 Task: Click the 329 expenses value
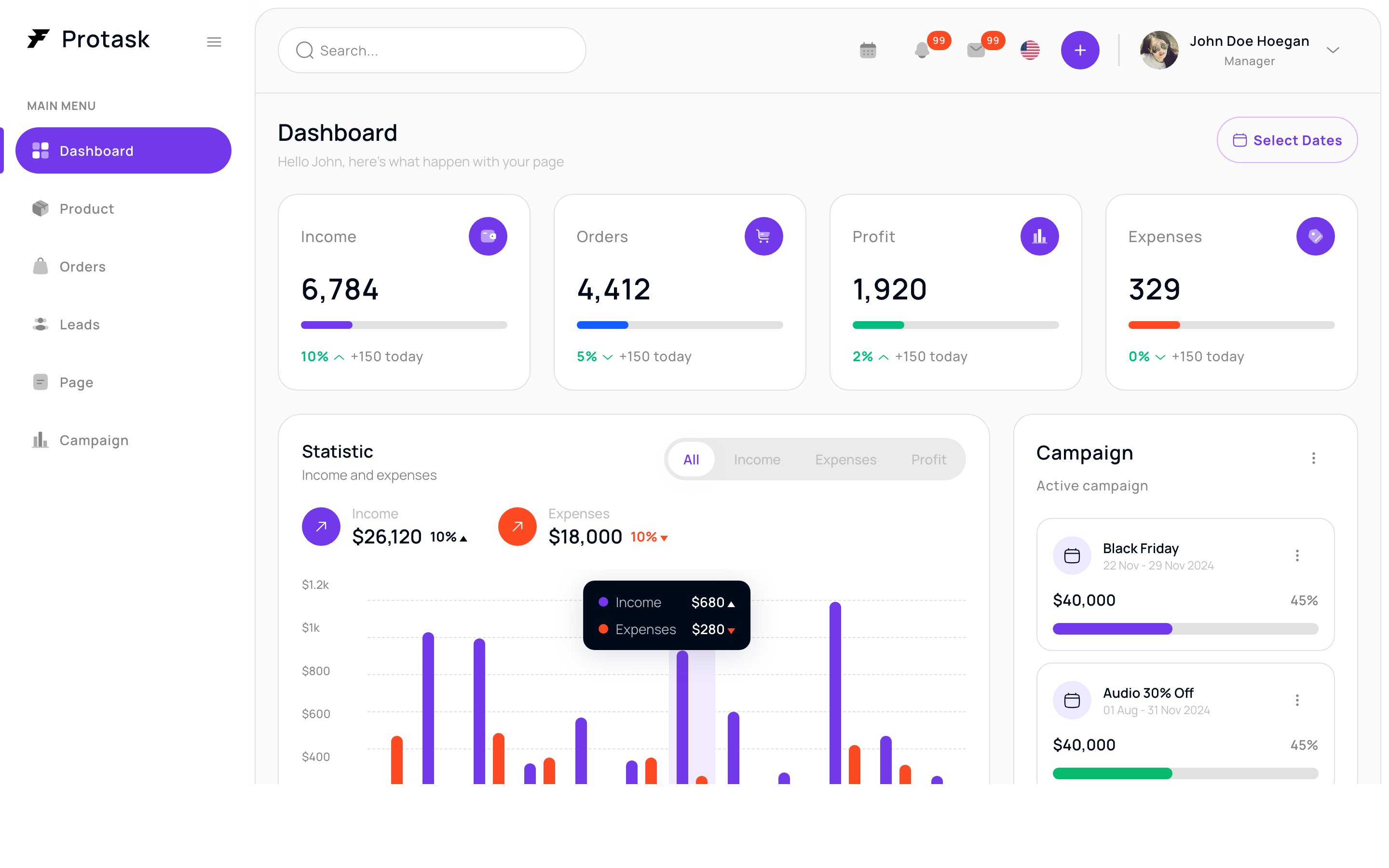coord(1154,289)
